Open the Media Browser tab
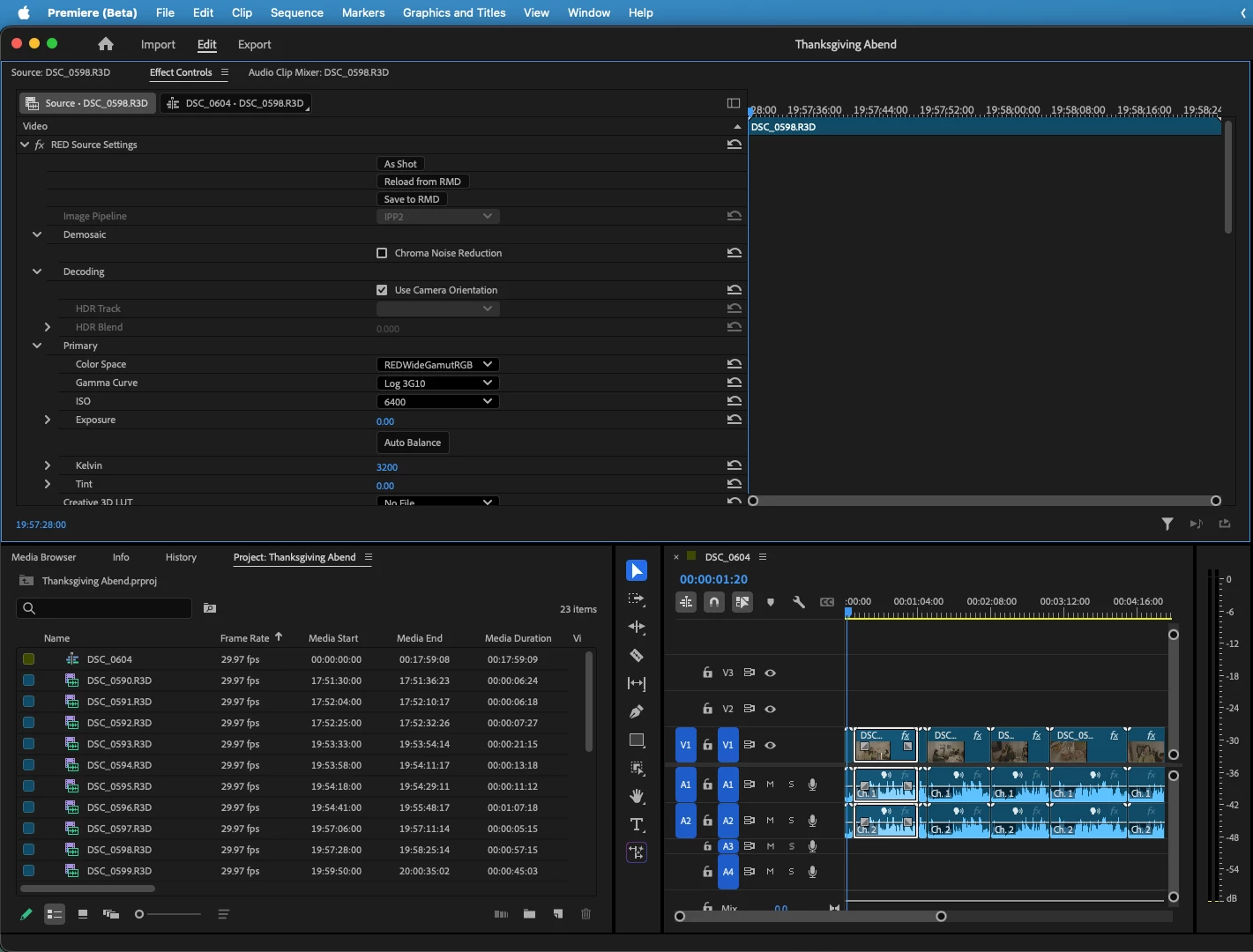This screenshot has height=952, width=1253. [x=44, y=557]
